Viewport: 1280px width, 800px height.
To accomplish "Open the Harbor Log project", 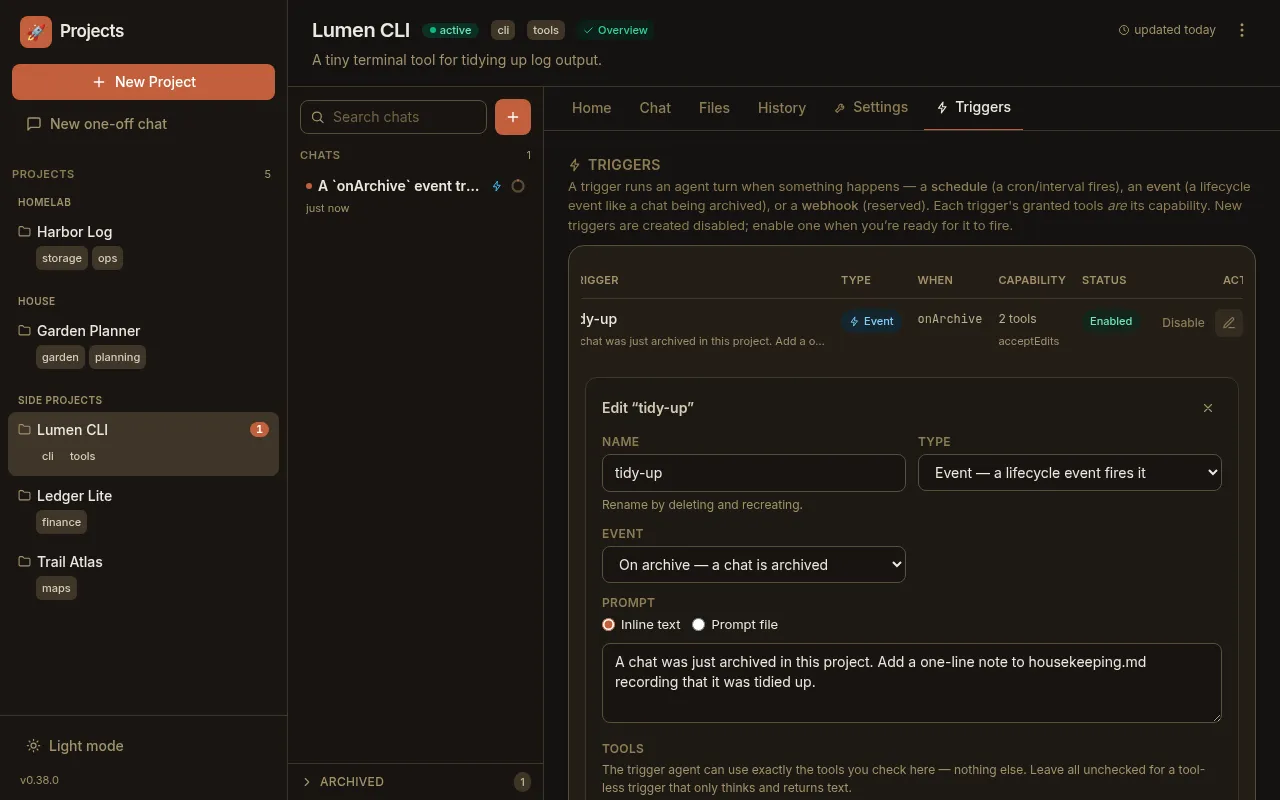I will pyautogui.click(x=74, y=231).
